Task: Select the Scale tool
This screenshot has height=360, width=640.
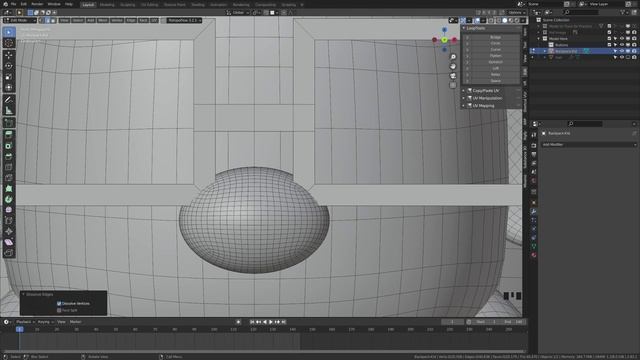Action: tap(9, 77)
